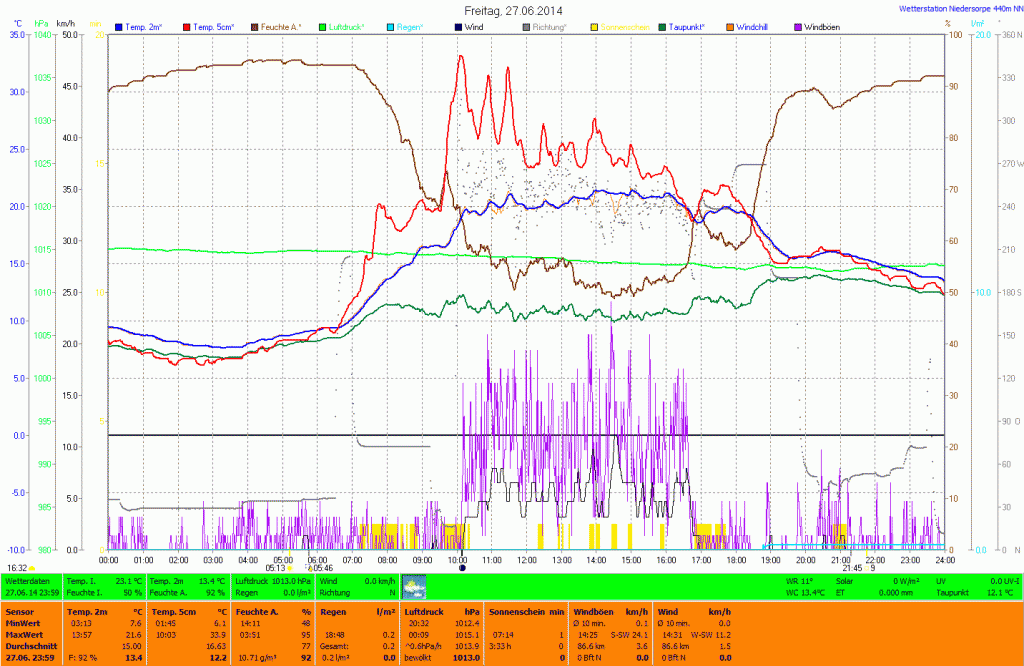The width and height of the screenshot is (1024, 666).
Task: Click the purple Windböen color swatch
Action: (x=798, y=27)
